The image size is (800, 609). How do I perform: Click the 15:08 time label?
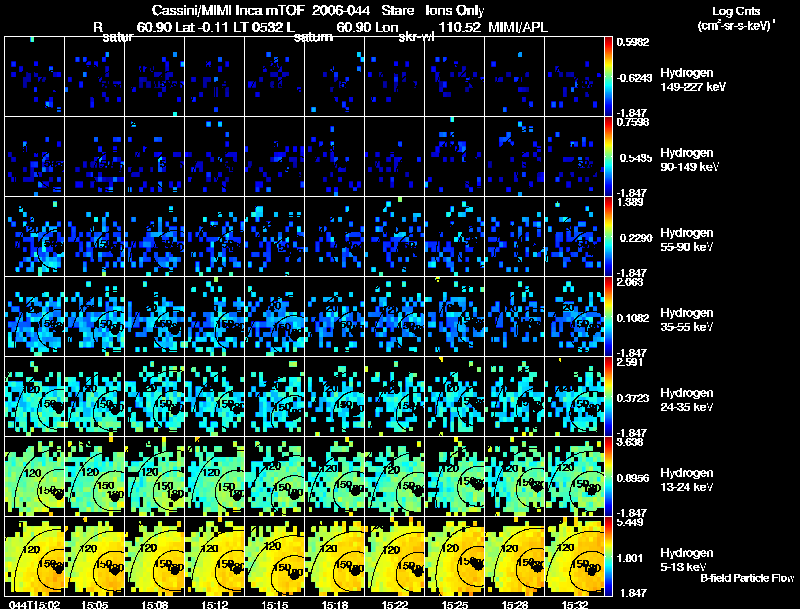155,604
